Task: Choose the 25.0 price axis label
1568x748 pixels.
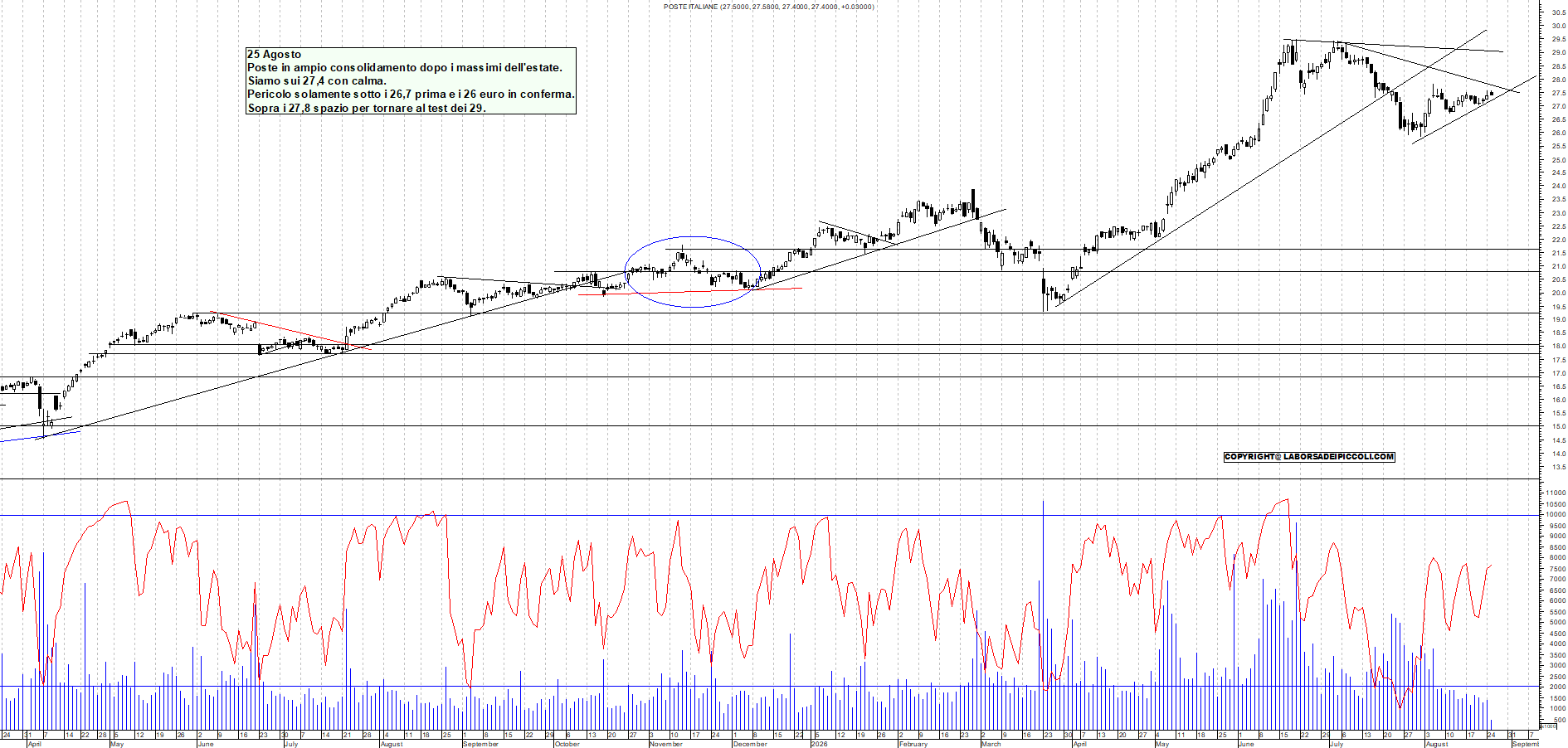Action: 1558,159
